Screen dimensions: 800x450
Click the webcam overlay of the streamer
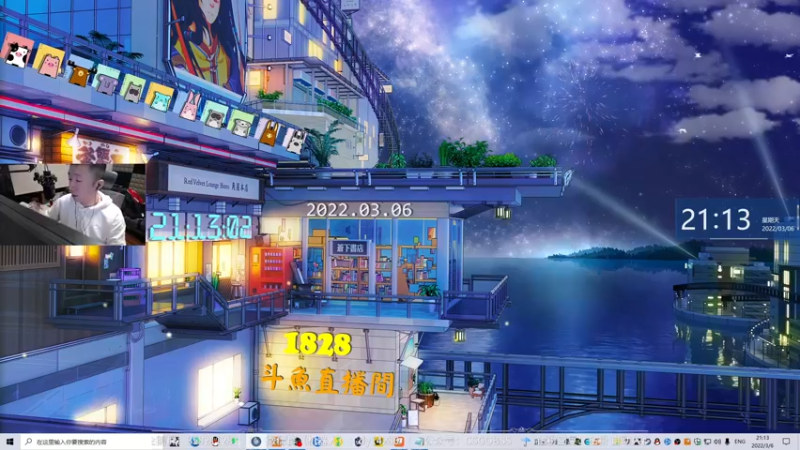pos(72,204)
